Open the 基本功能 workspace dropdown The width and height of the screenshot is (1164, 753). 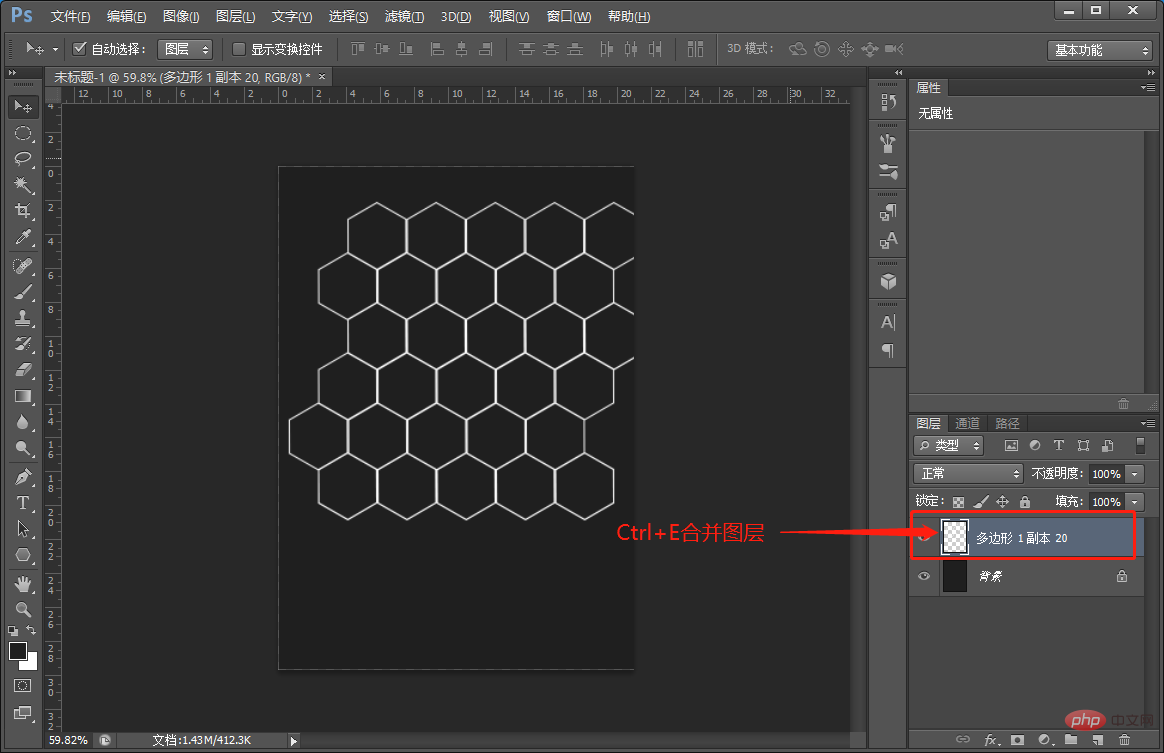click(1099, 50)
